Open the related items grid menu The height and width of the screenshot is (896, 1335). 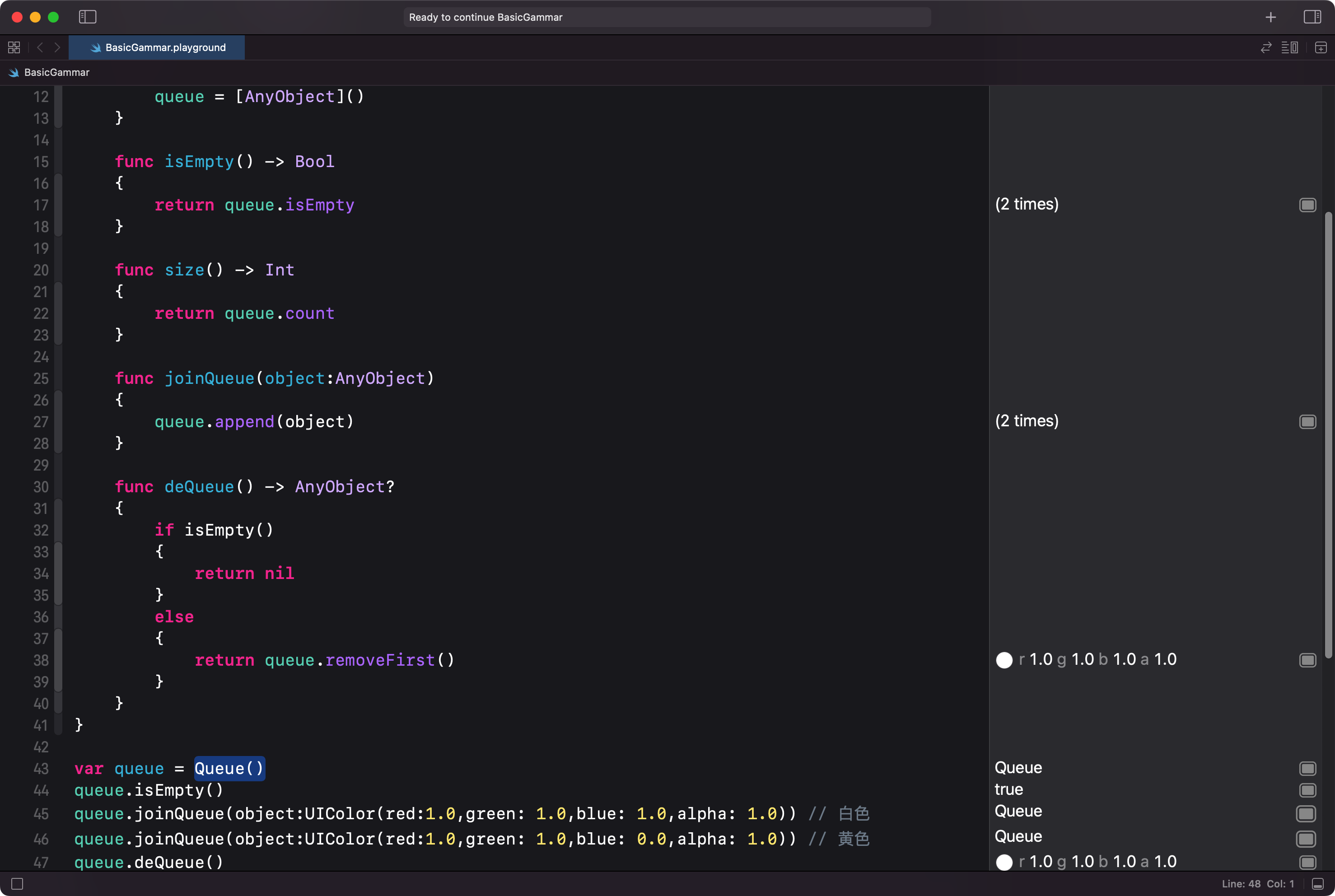(14, 47)
